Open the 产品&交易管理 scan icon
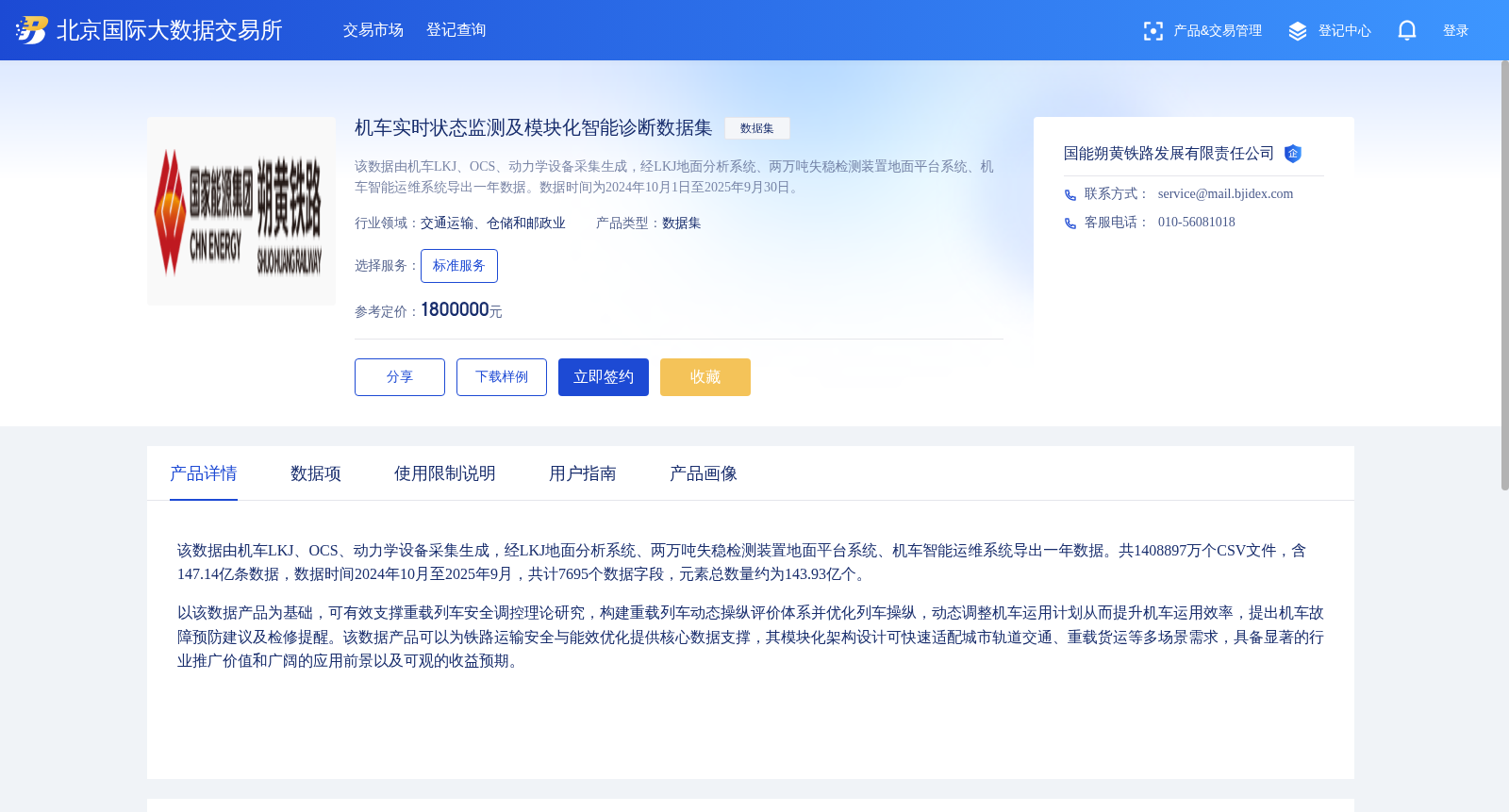This screenshot has width=1509, height=812. point(1152,31)
